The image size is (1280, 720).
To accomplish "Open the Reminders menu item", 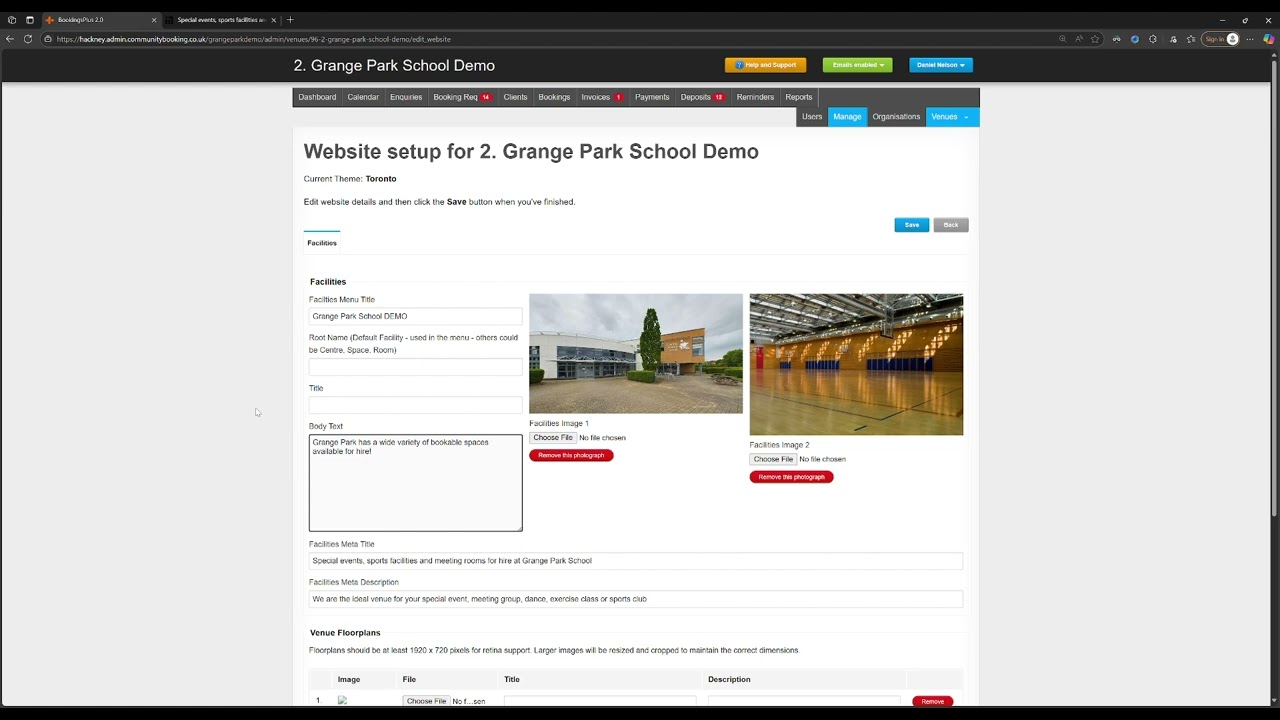I will pos(755,97).
